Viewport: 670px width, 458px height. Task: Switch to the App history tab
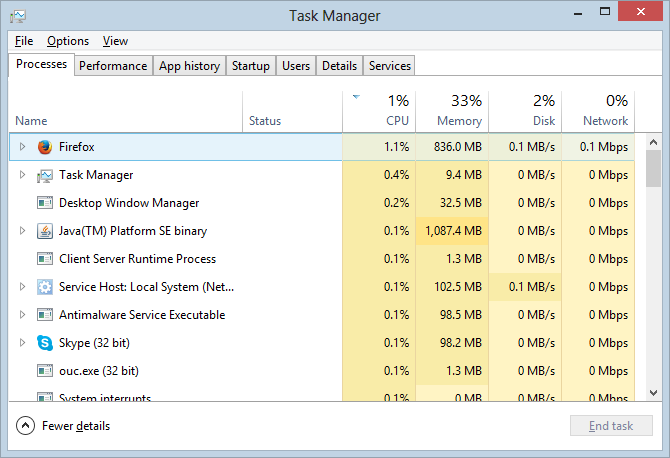click(x=189, y=66)
